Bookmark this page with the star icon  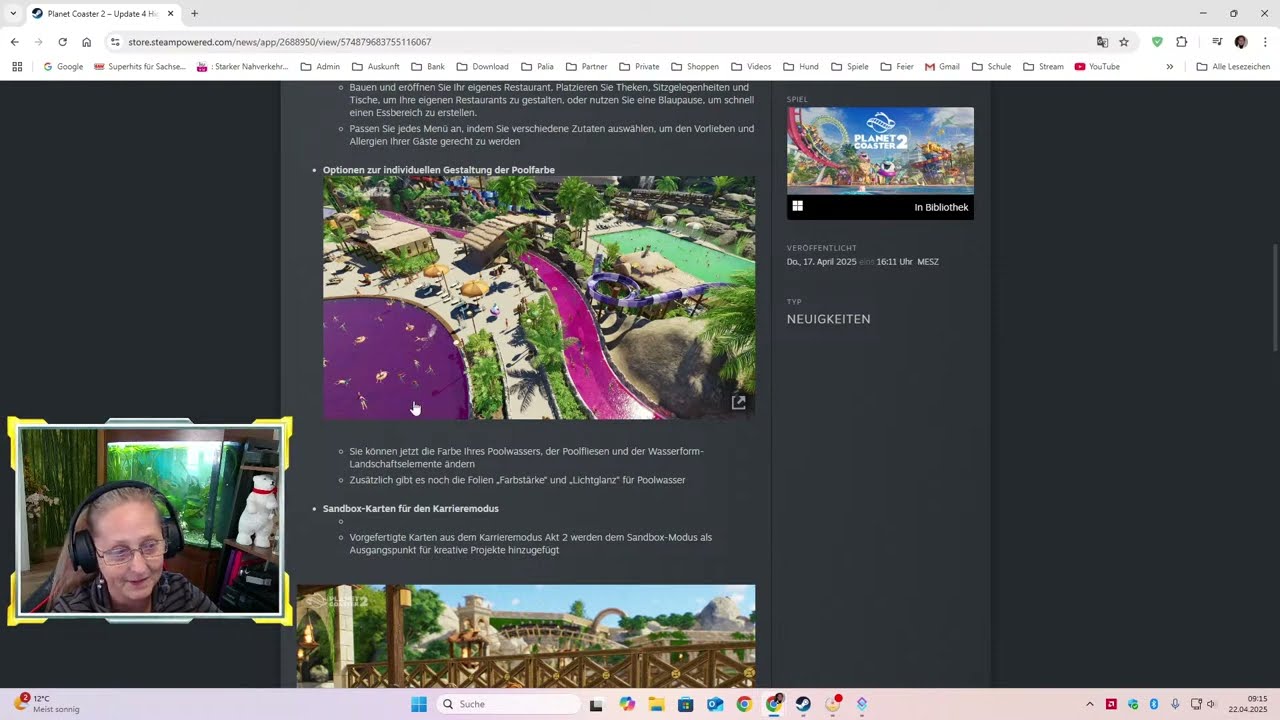coord(1124,42)
